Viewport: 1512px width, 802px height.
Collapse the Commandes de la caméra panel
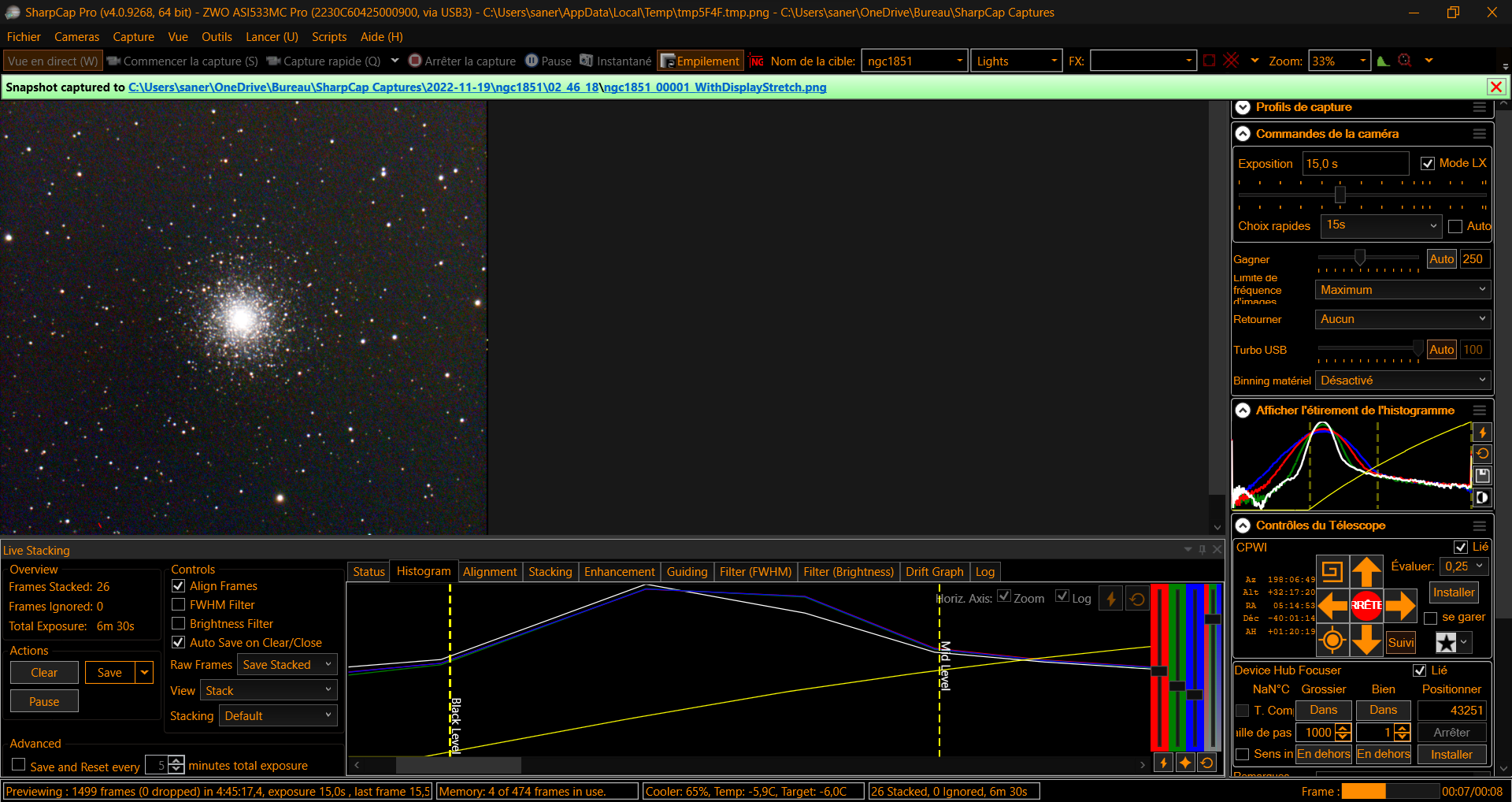(1243, 134)
